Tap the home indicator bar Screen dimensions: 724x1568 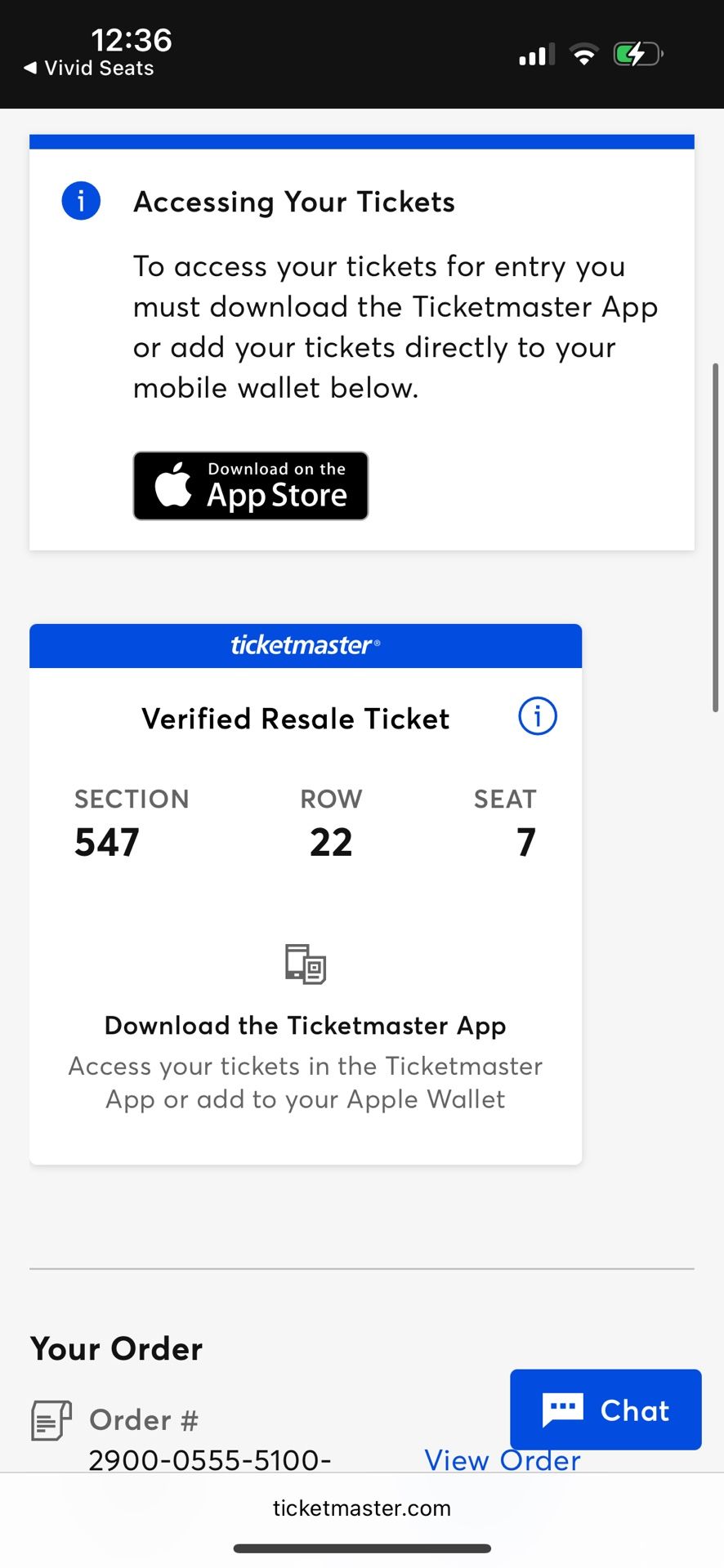(x=362, y=1548)
